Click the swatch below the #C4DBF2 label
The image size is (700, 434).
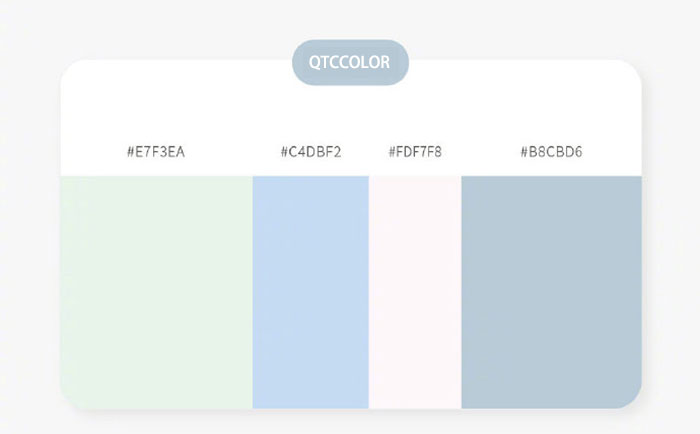click(x=310, y=291)
